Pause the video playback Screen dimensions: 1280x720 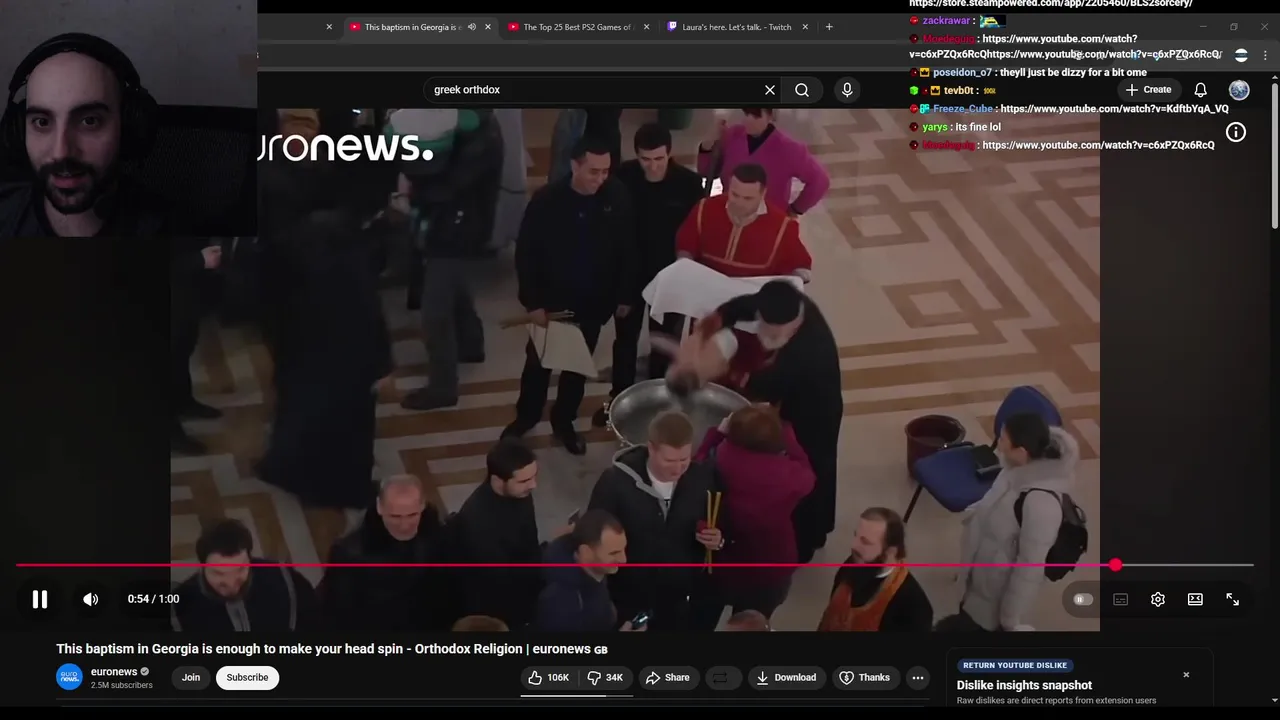pyautogui.click(x=40, y=599)
